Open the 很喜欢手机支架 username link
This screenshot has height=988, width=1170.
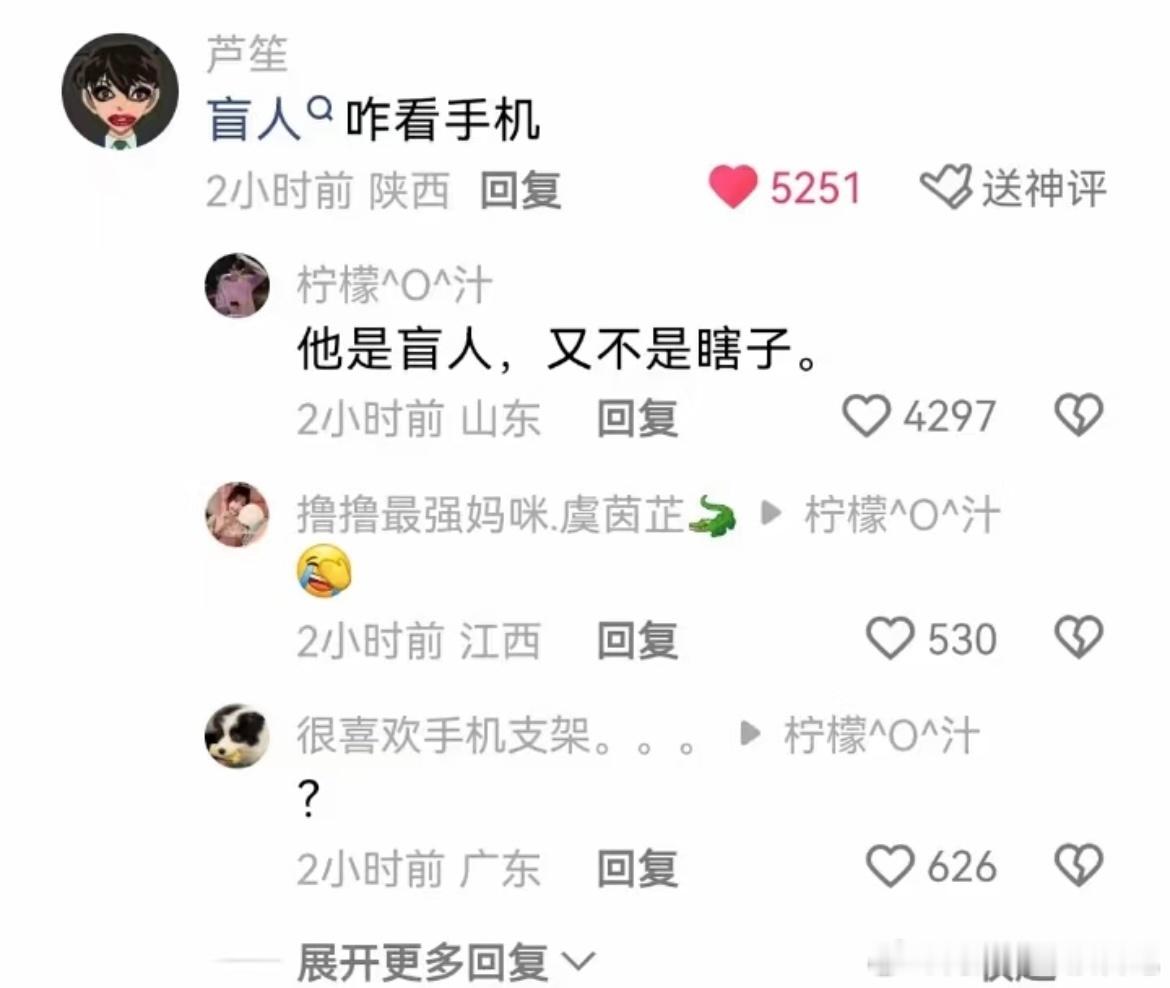pyautogui.click(x=497, y=736)
